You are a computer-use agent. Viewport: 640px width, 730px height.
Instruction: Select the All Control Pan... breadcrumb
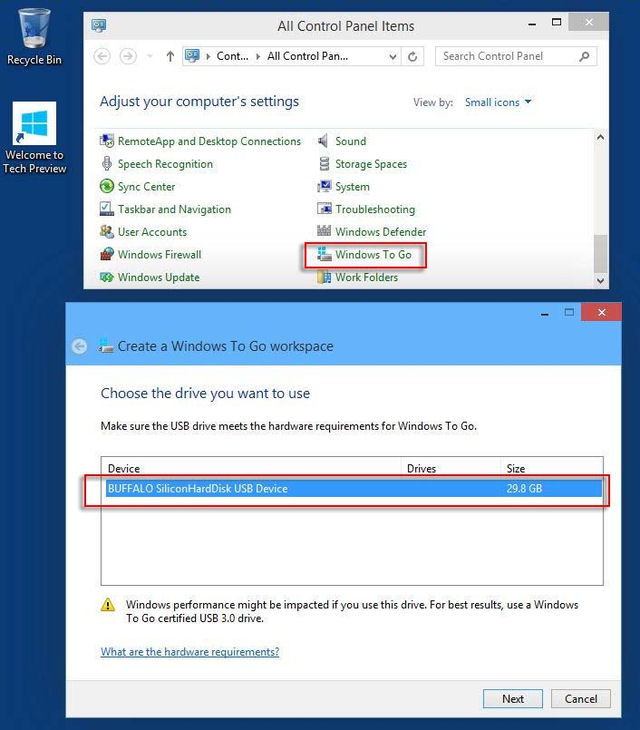click(x=308, y=56)
